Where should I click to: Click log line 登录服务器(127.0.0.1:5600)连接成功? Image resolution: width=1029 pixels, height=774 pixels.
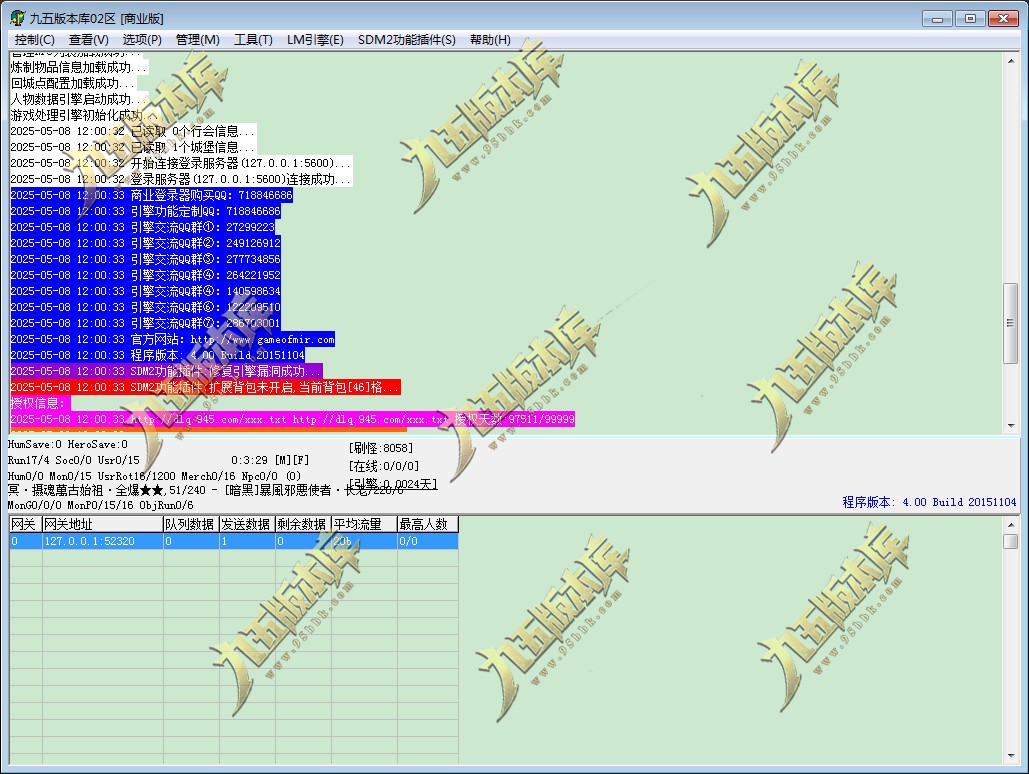click(181, 179)
